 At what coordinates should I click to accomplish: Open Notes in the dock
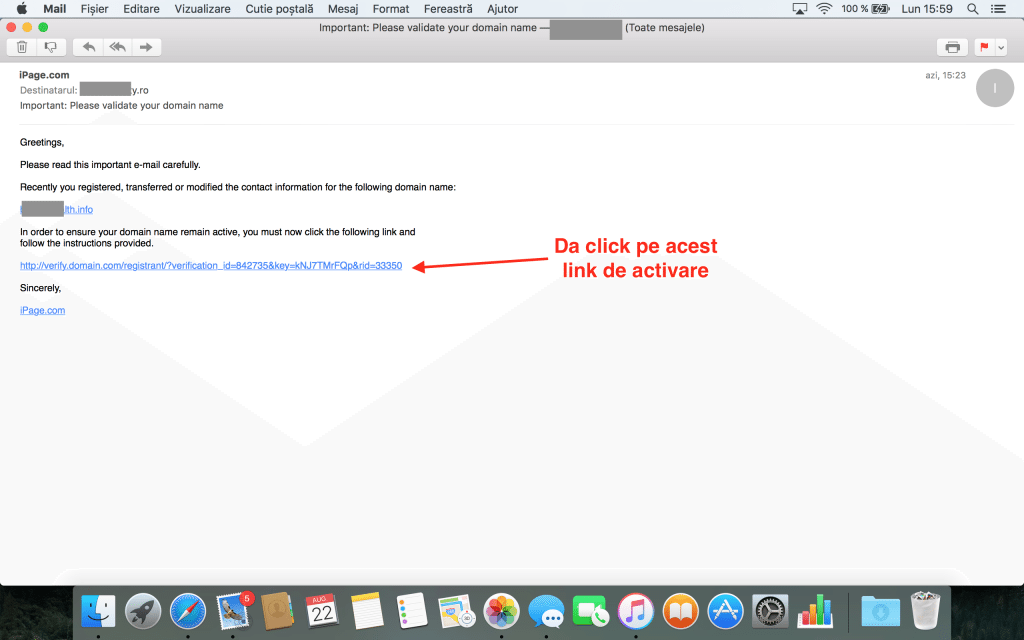pyautogui.click(x=367, y=613)
